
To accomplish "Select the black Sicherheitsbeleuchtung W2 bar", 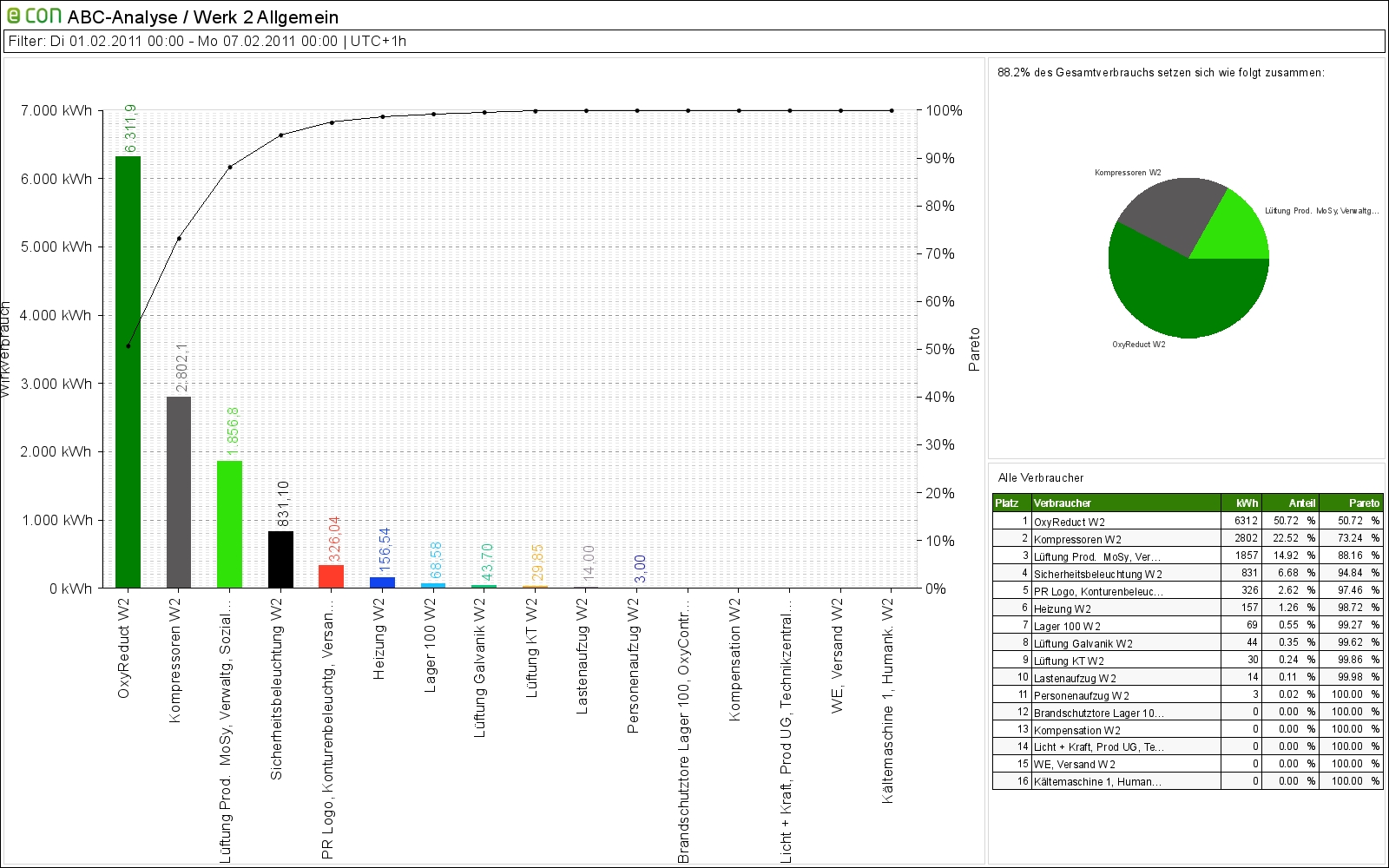I will (280, 559).
